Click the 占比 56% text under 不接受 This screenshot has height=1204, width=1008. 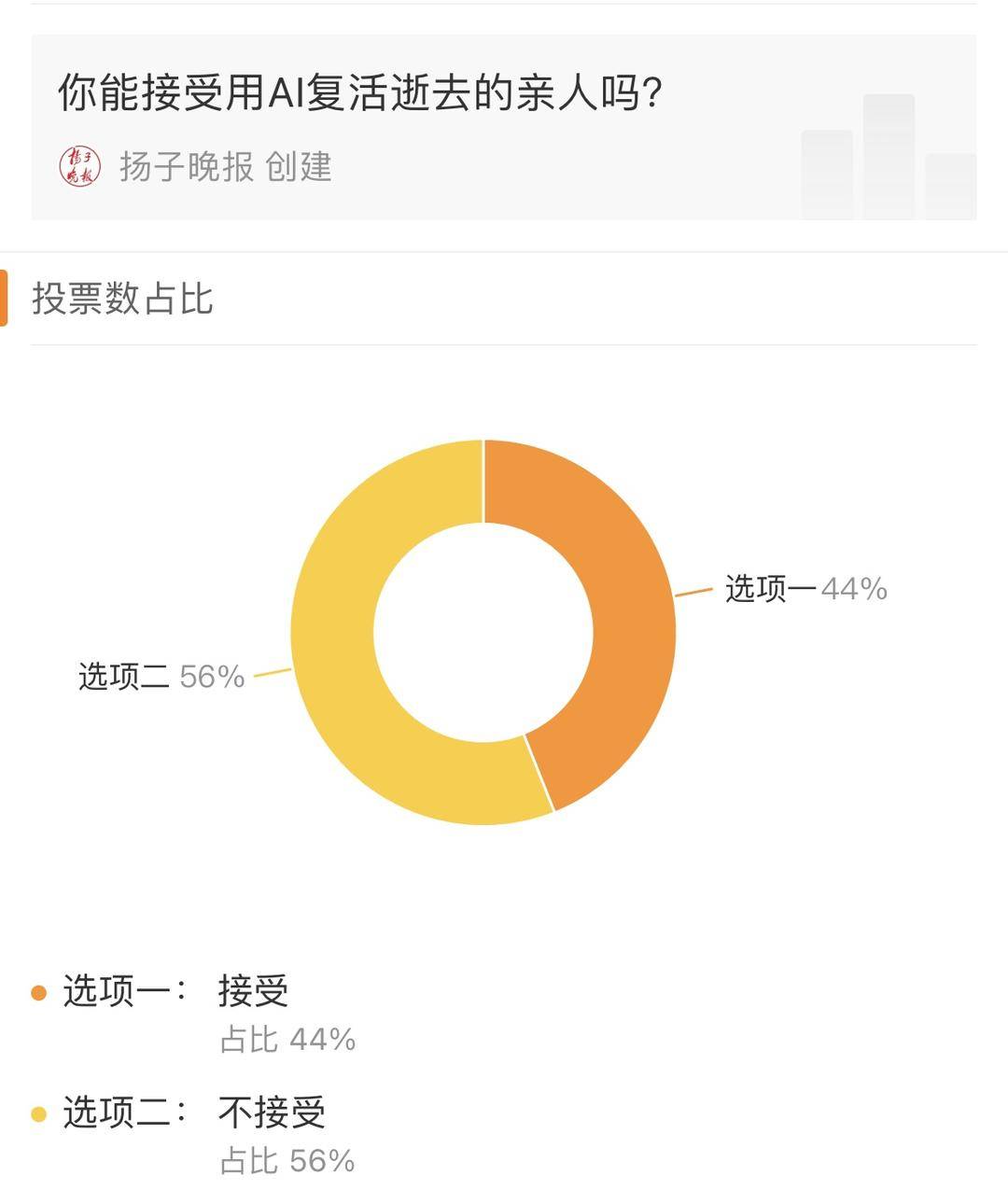coord(287,1160)
